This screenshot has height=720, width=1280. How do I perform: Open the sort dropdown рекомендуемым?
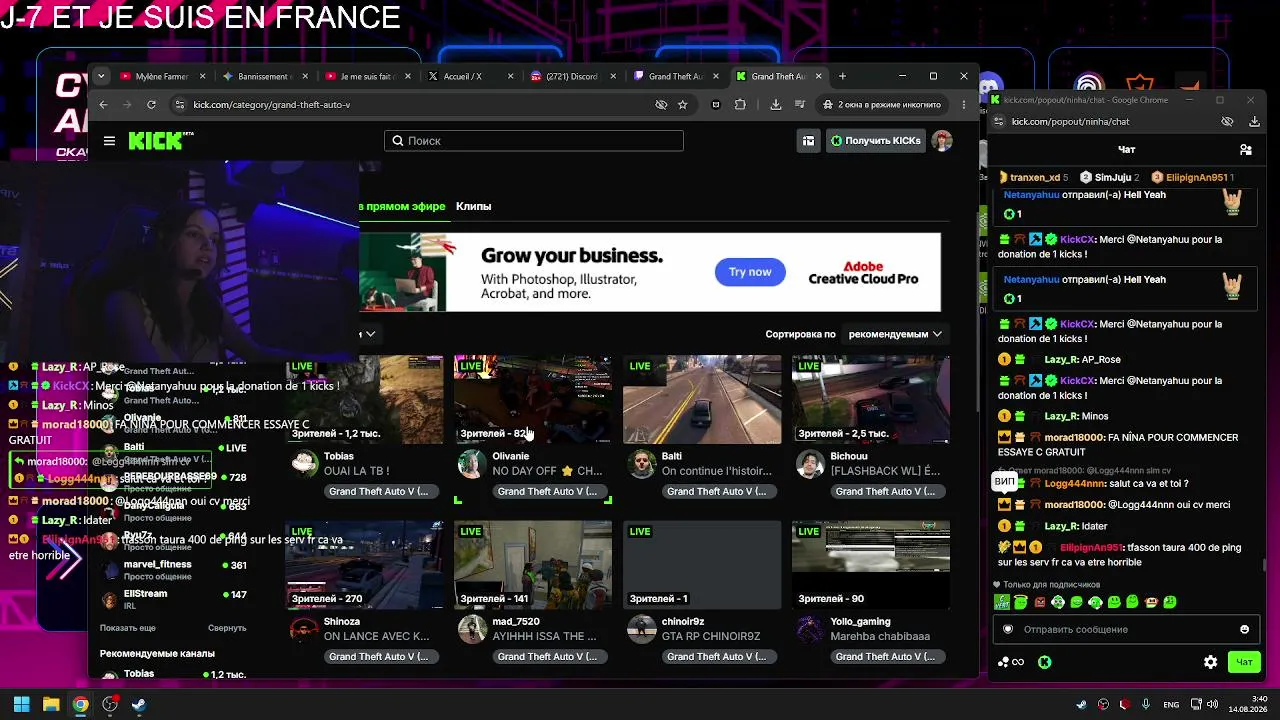pyautogui.click(x=895, y=334)
